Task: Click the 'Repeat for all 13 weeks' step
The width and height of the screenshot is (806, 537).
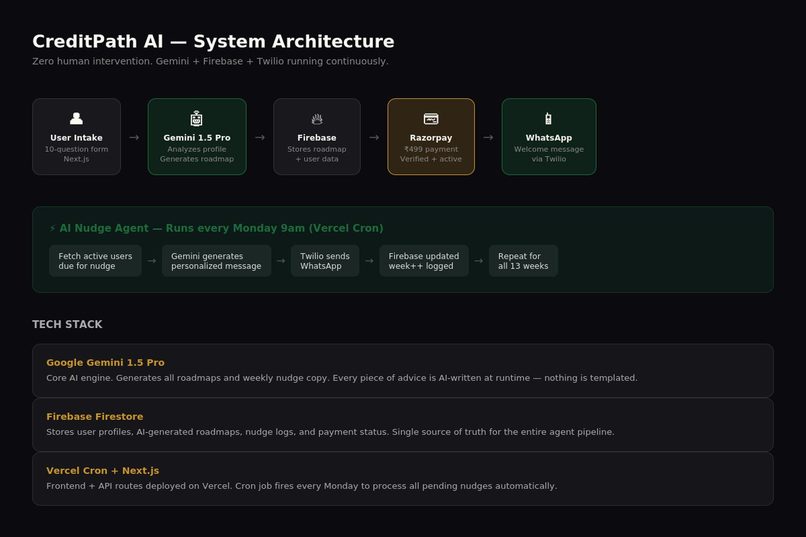Action: [523, 261]
